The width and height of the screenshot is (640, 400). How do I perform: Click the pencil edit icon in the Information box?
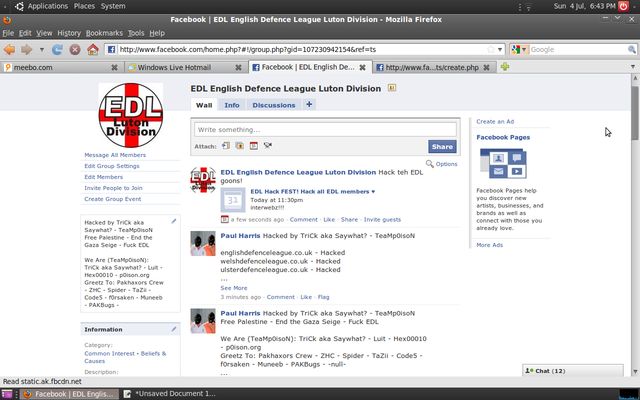tap(173, 328)
